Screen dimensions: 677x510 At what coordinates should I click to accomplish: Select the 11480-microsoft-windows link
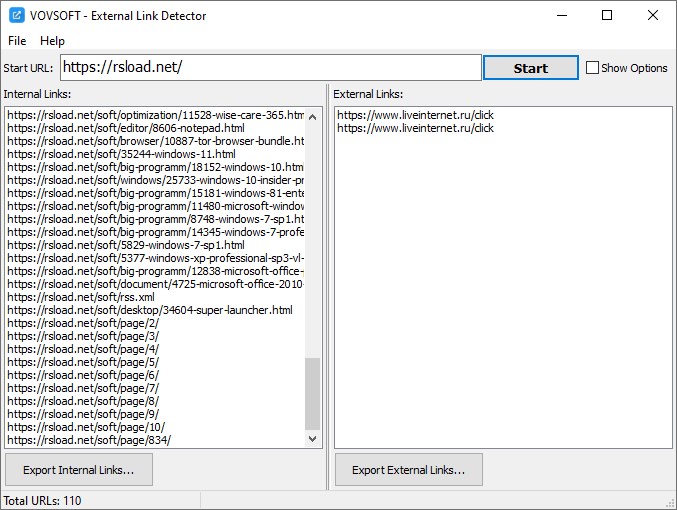click(155, 206)
